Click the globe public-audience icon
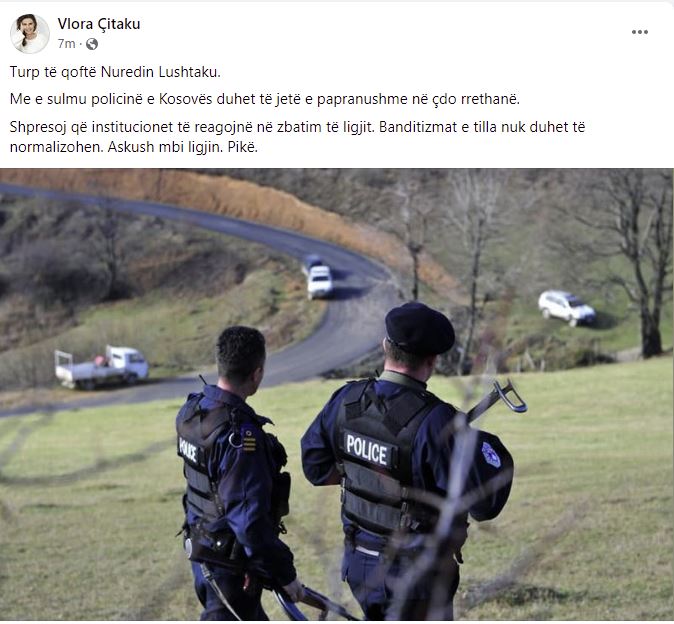 (x=92, y=44)
